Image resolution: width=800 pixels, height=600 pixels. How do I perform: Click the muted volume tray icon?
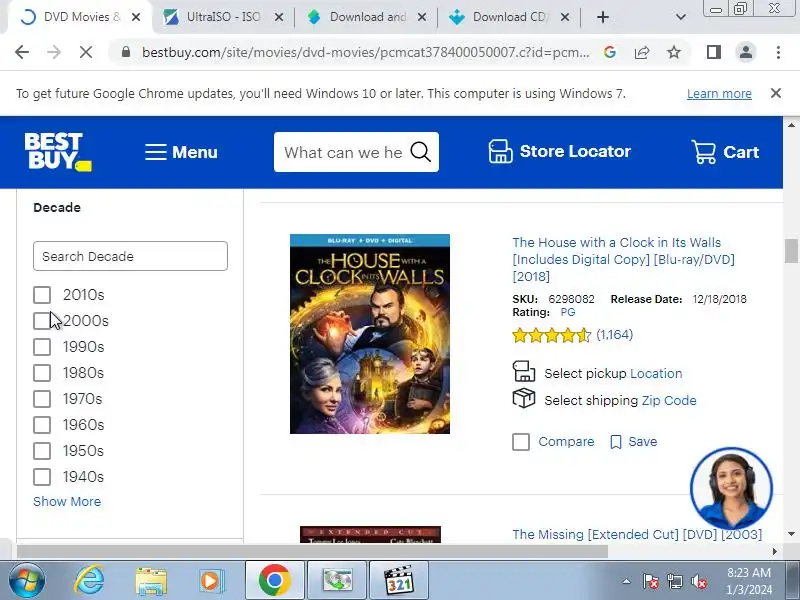coord(698,582)
